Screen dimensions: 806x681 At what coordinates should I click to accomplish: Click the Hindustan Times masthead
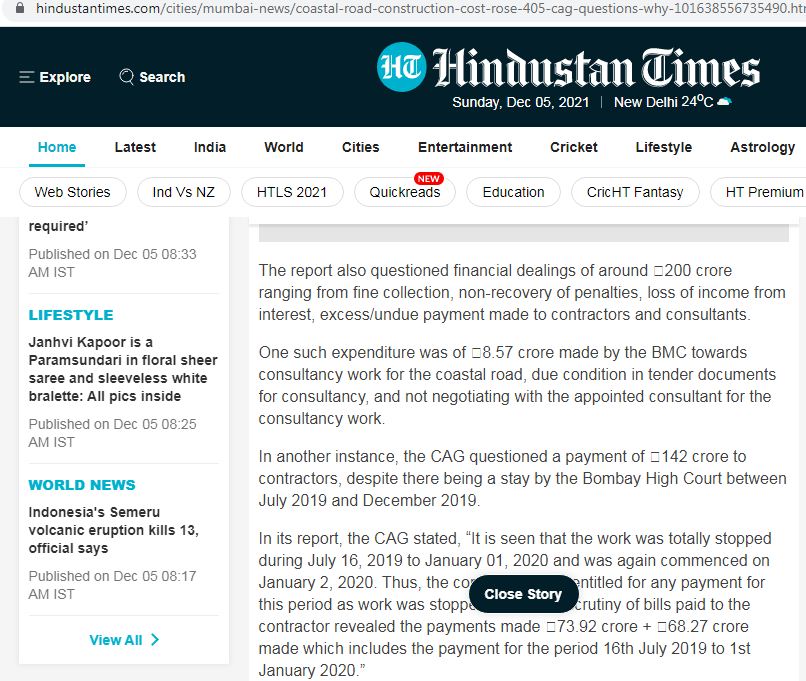coord(596,68)
